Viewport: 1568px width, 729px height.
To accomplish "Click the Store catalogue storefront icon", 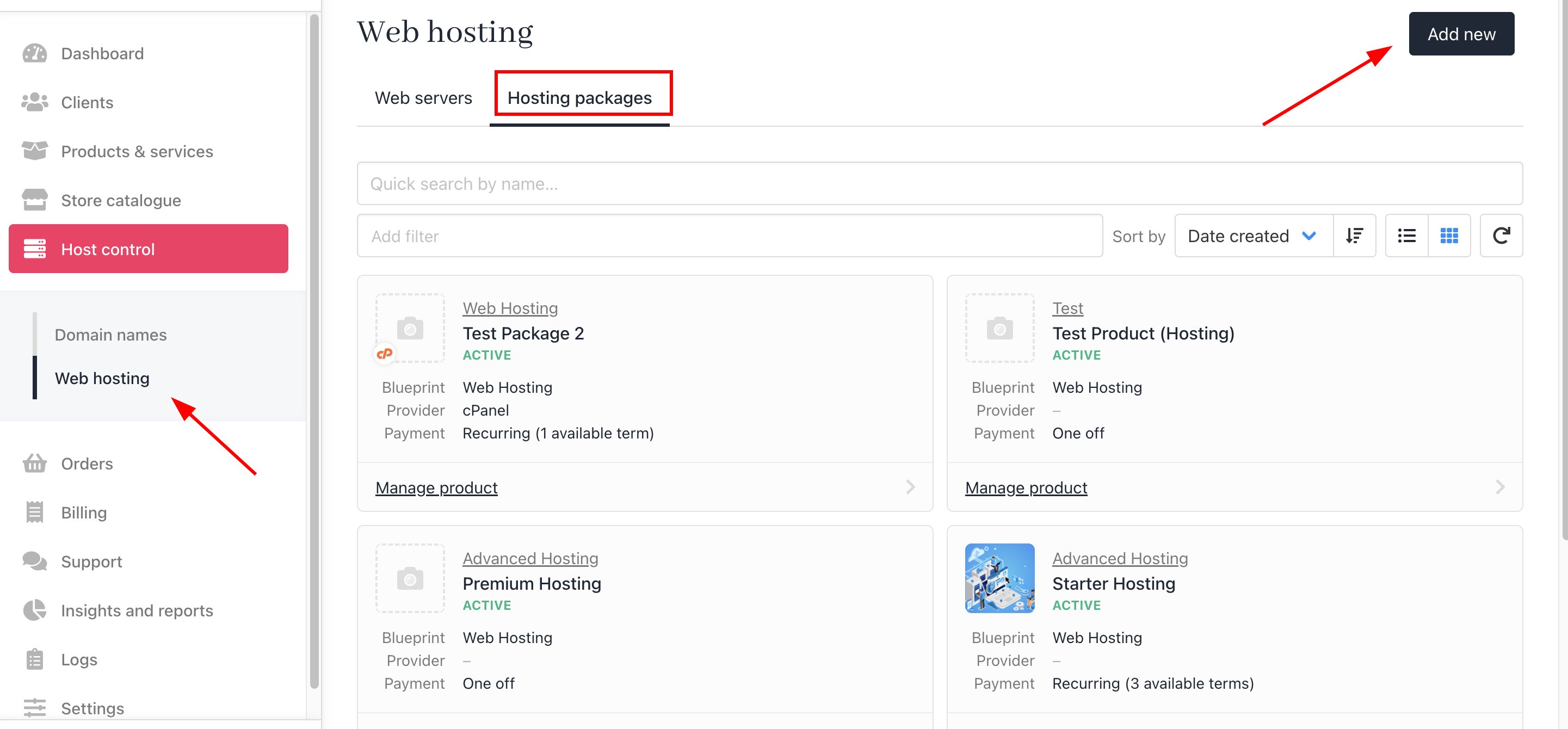I will 35,200.
